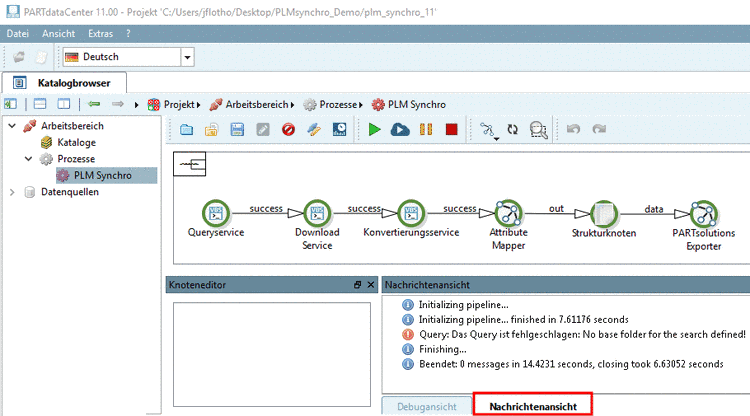Open the Ansicht menu
This screenshot has width=750, height=416.
click(58, 33)
